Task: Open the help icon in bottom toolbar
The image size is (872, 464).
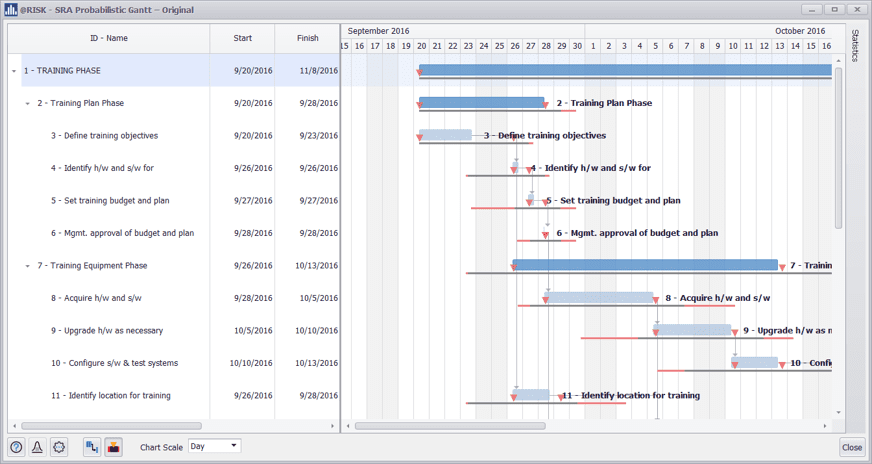Action: (x=17, y=447)
